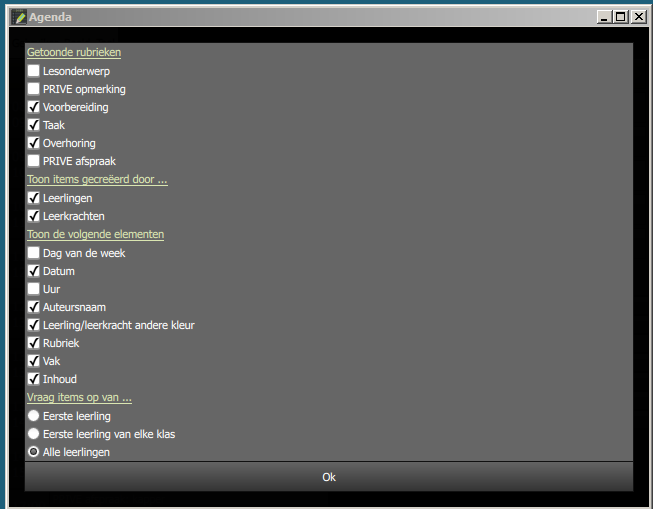This screenshot has width=653, height=509.
Task: Uncheck the Leerkrachten checkbox
Action: [33, 216]
